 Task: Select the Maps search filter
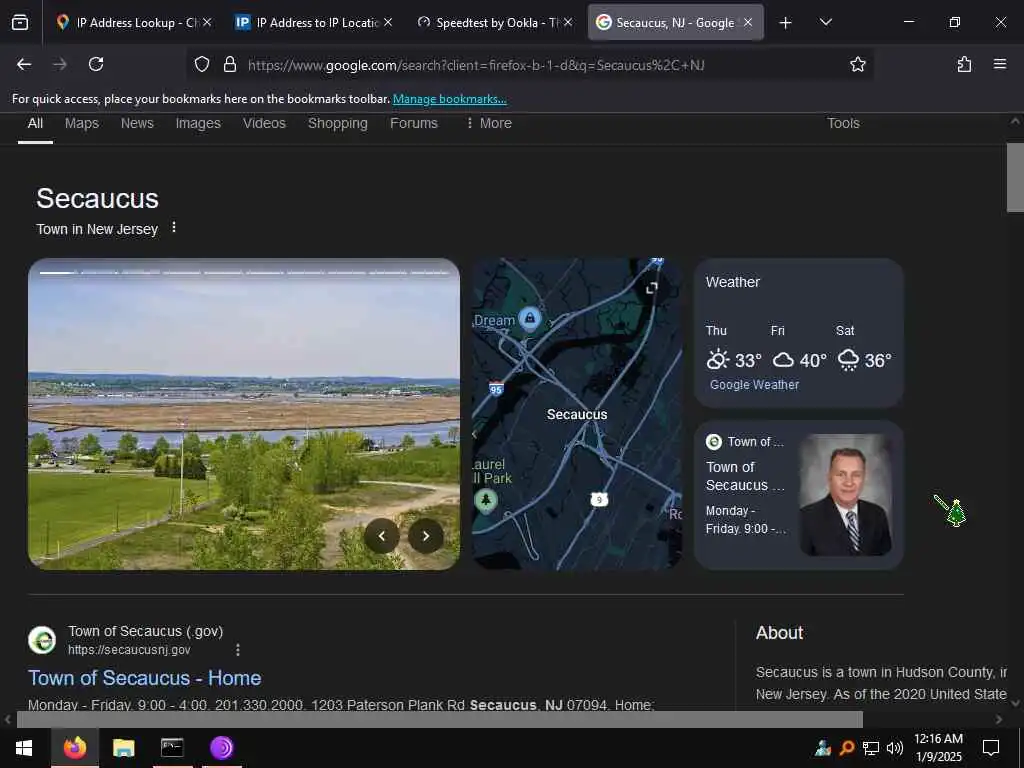pos(82,123)
